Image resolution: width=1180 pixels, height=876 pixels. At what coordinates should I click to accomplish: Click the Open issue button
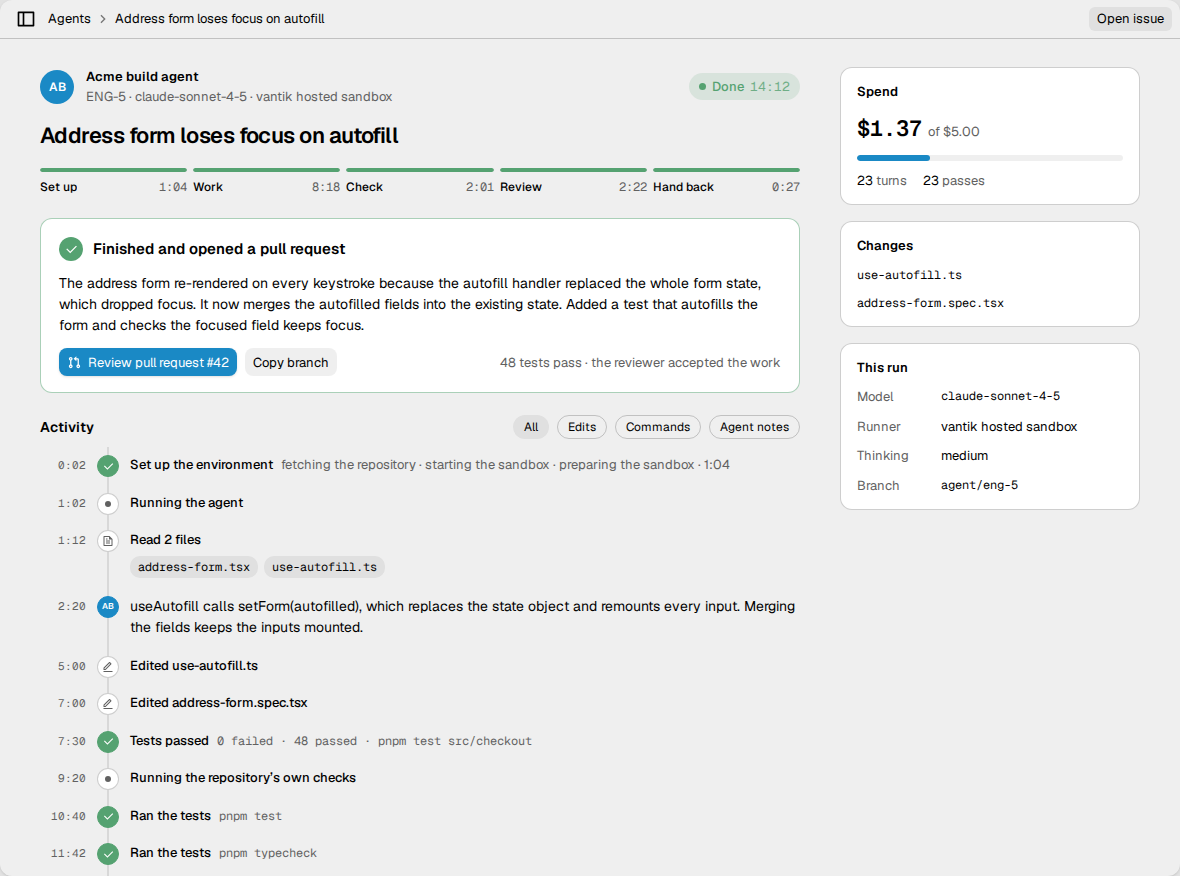coord(1130,19)
